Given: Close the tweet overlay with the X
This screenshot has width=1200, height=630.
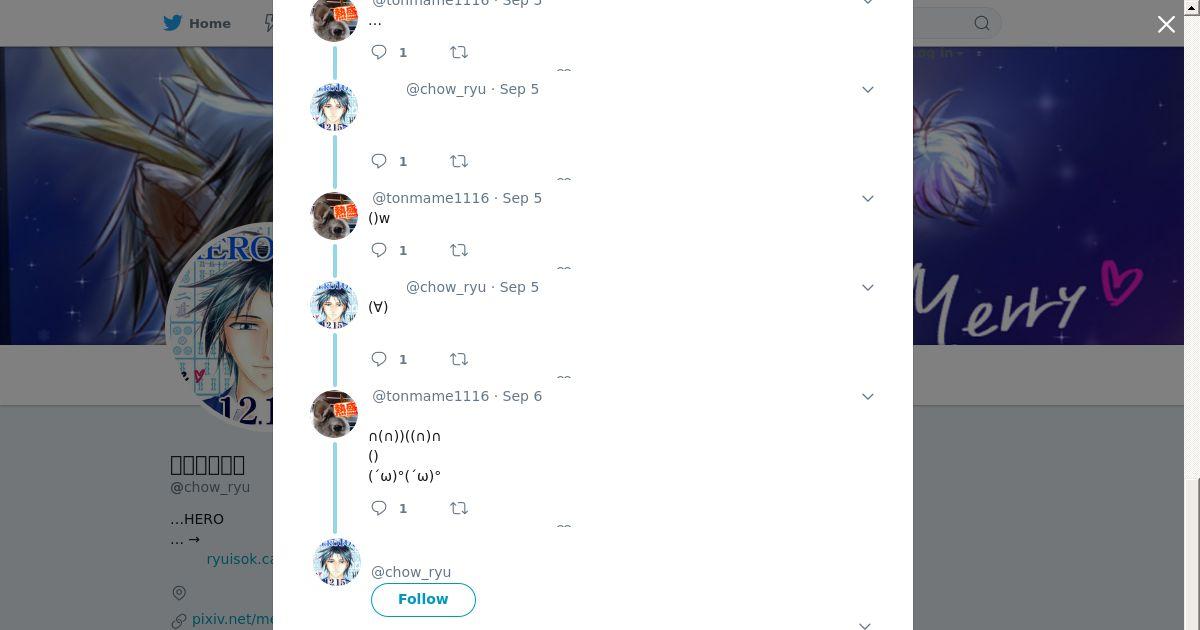Looking at the screenshot, I should [x=1166, y=24].
